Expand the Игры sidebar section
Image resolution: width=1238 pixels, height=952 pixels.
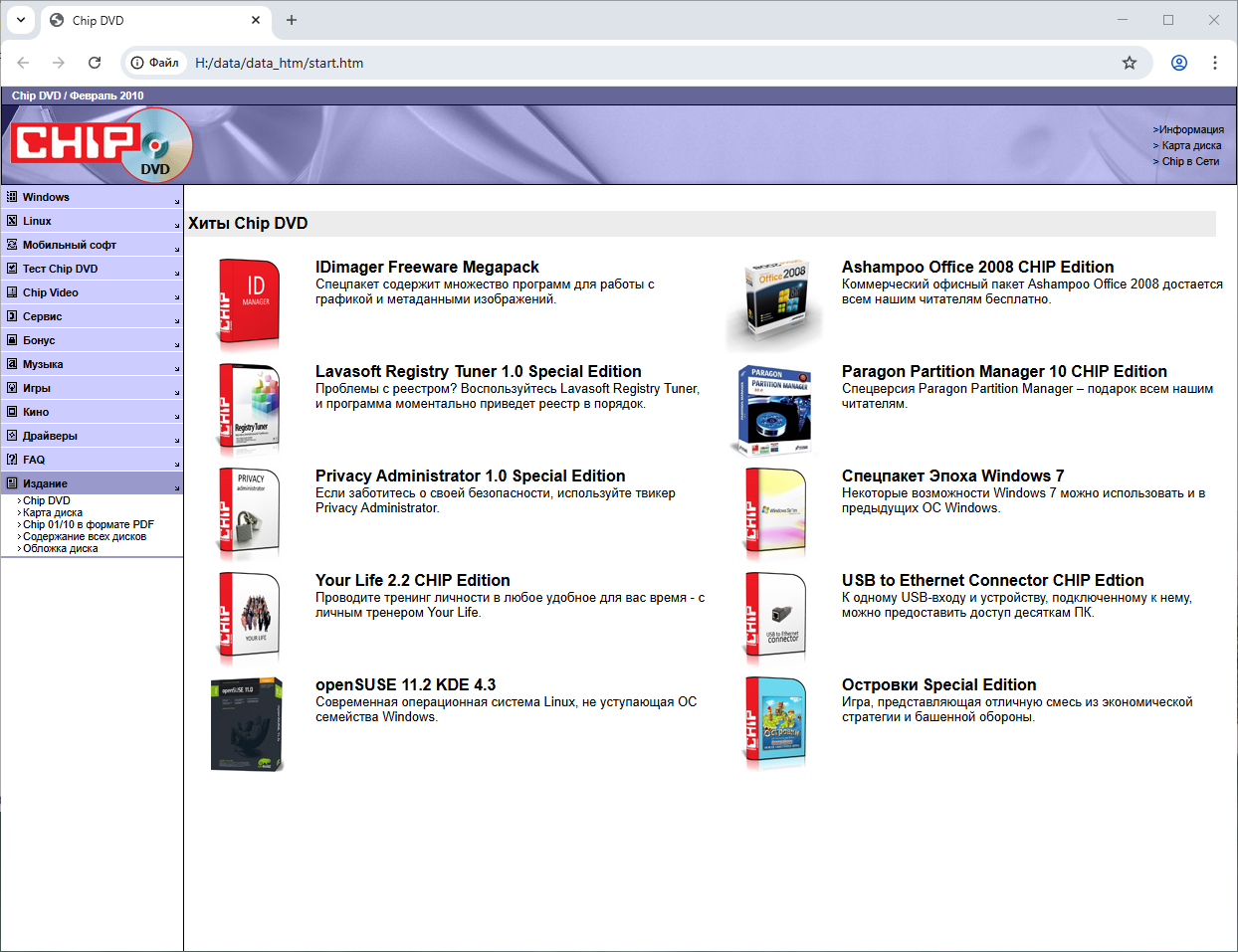pyautogui.click(x=92, y=388)
